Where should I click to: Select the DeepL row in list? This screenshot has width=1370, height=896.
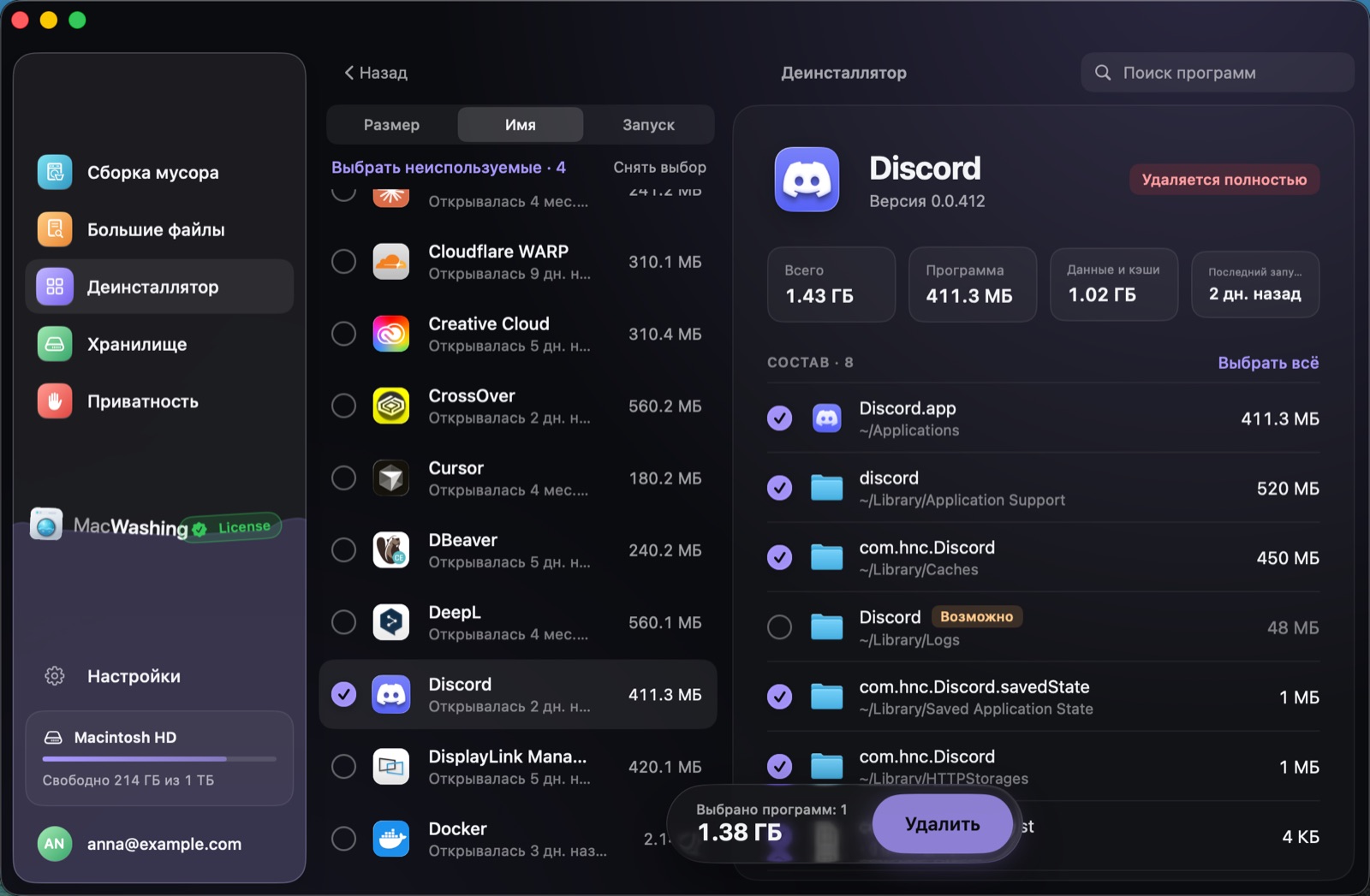click(x=518, y=622)
